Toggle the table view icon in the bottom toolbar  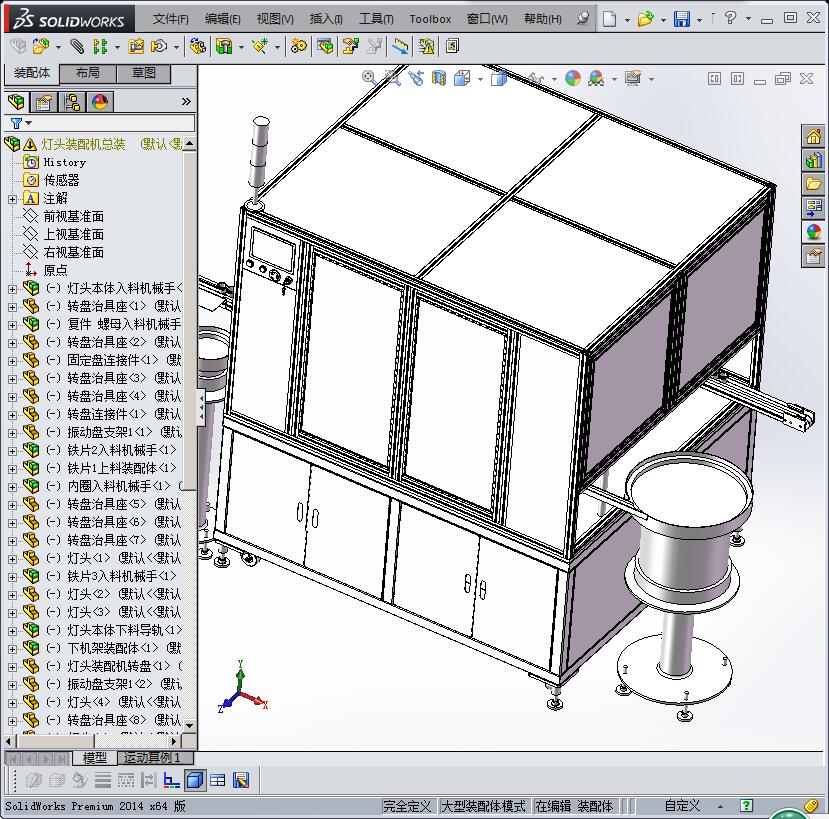tap(217, 780)
